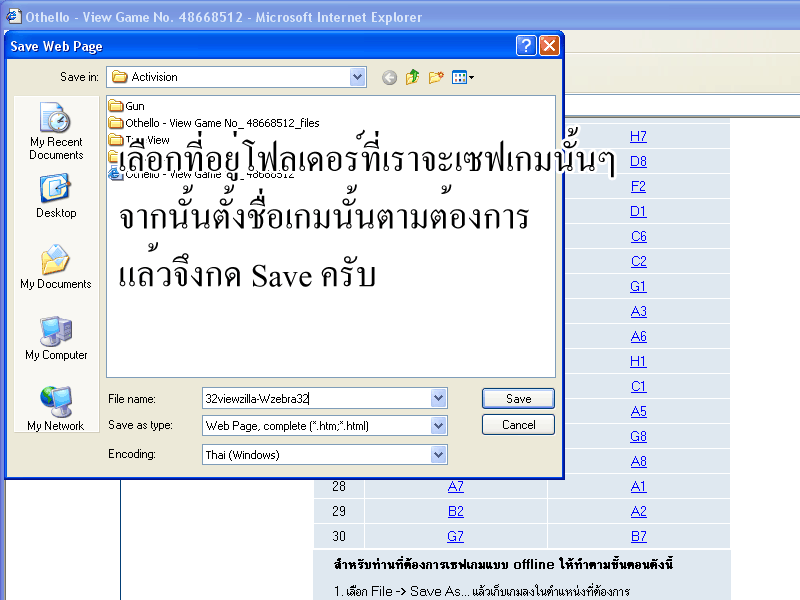This screenshot has height=600, width=800.
Task: Follow the B2 move link in row 29
Action: coord(456,511)
